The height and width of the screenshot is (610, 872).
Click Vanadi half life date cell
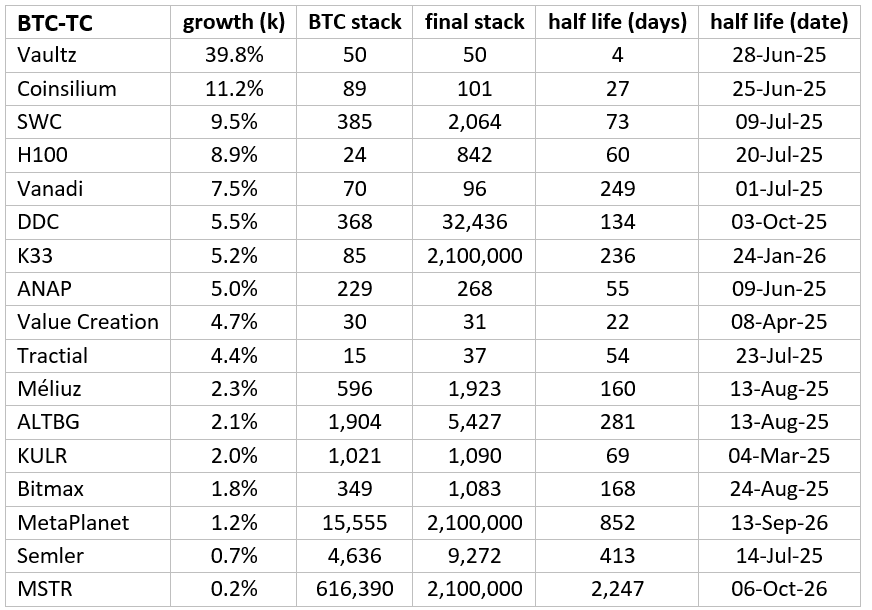779,189
